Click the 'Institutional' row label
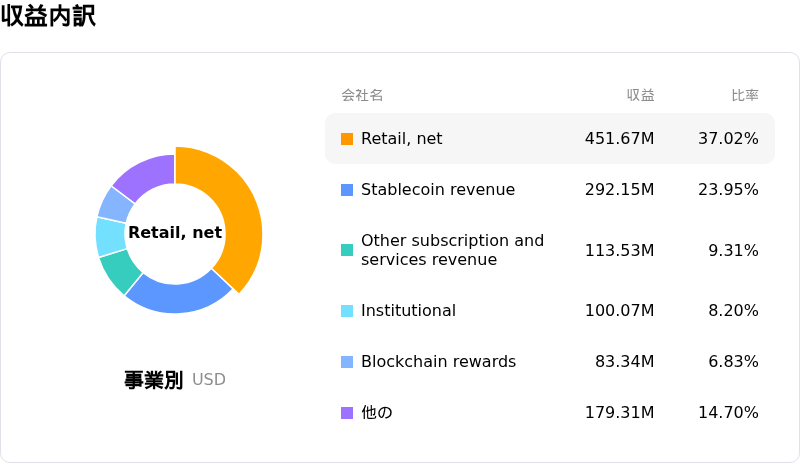Image resolution: width=800 pixels, height=463 pixels. tap(408, 310)
